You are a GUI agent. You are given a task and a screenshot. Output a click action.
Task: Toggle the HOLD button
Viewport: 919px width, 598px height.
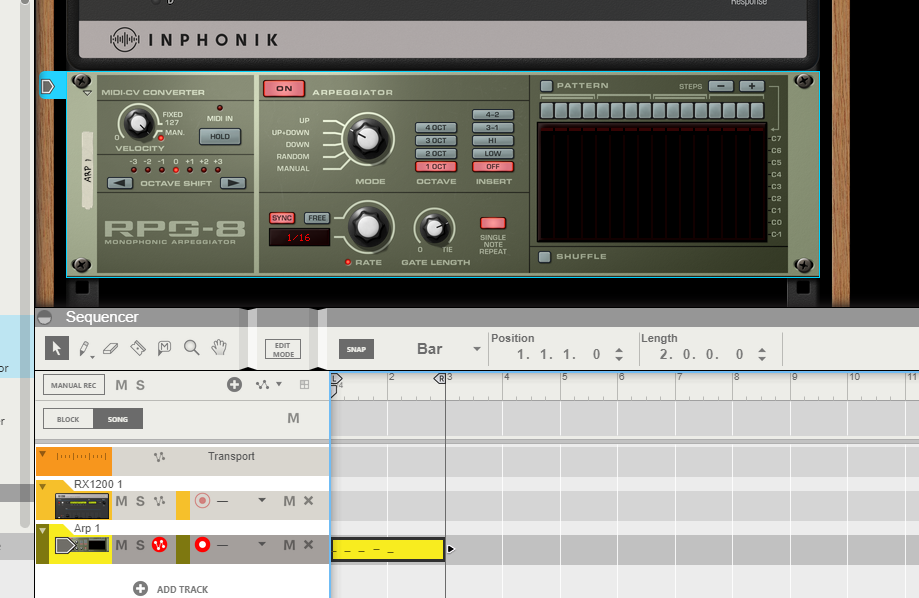pos(220,137)
